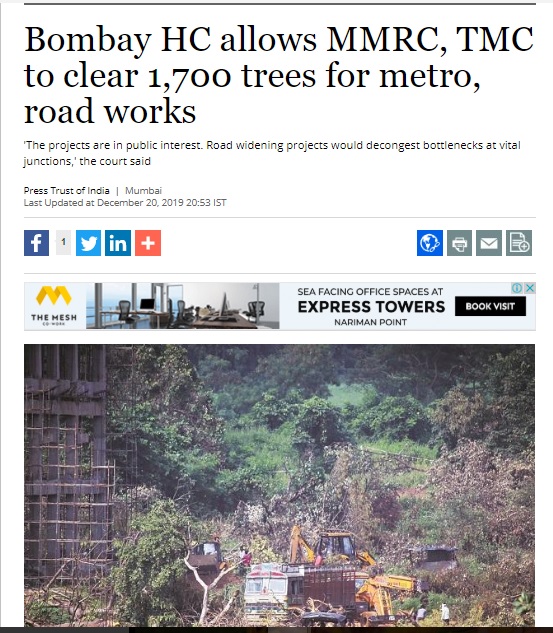Click the Facebook share count badge

click(63, 242)
